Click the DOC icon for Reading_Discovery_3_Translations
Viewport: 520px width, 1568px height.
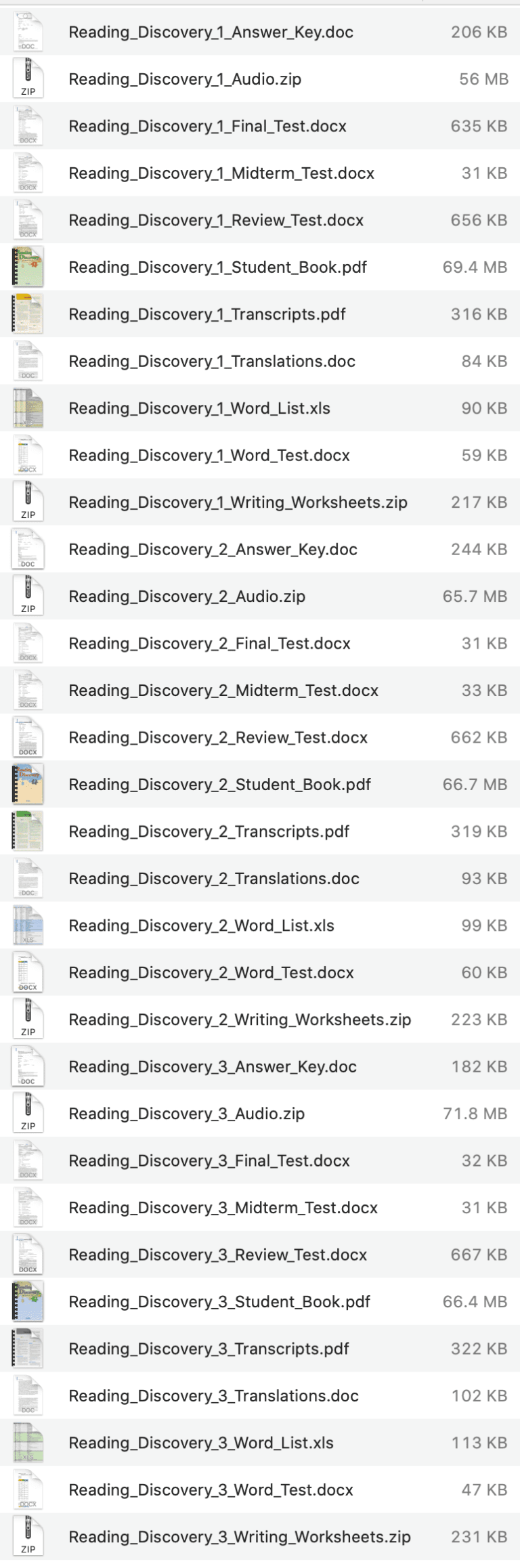pos(28,1395)
